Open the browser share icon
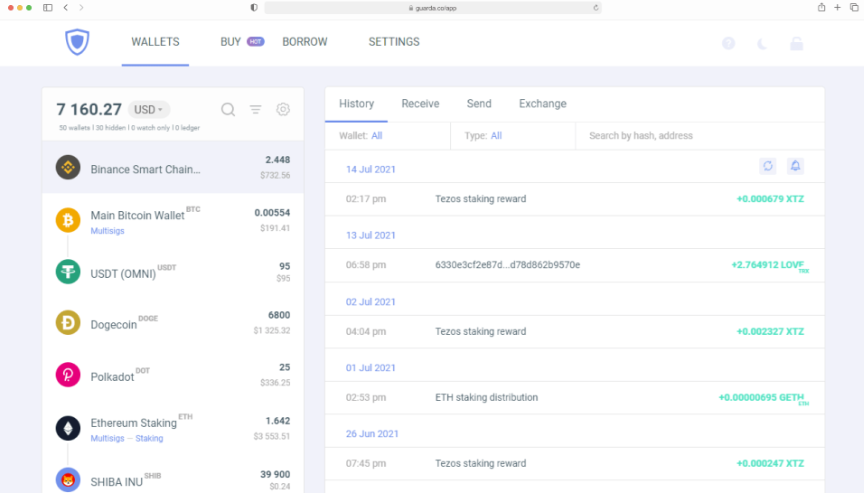 coord(822,7)
